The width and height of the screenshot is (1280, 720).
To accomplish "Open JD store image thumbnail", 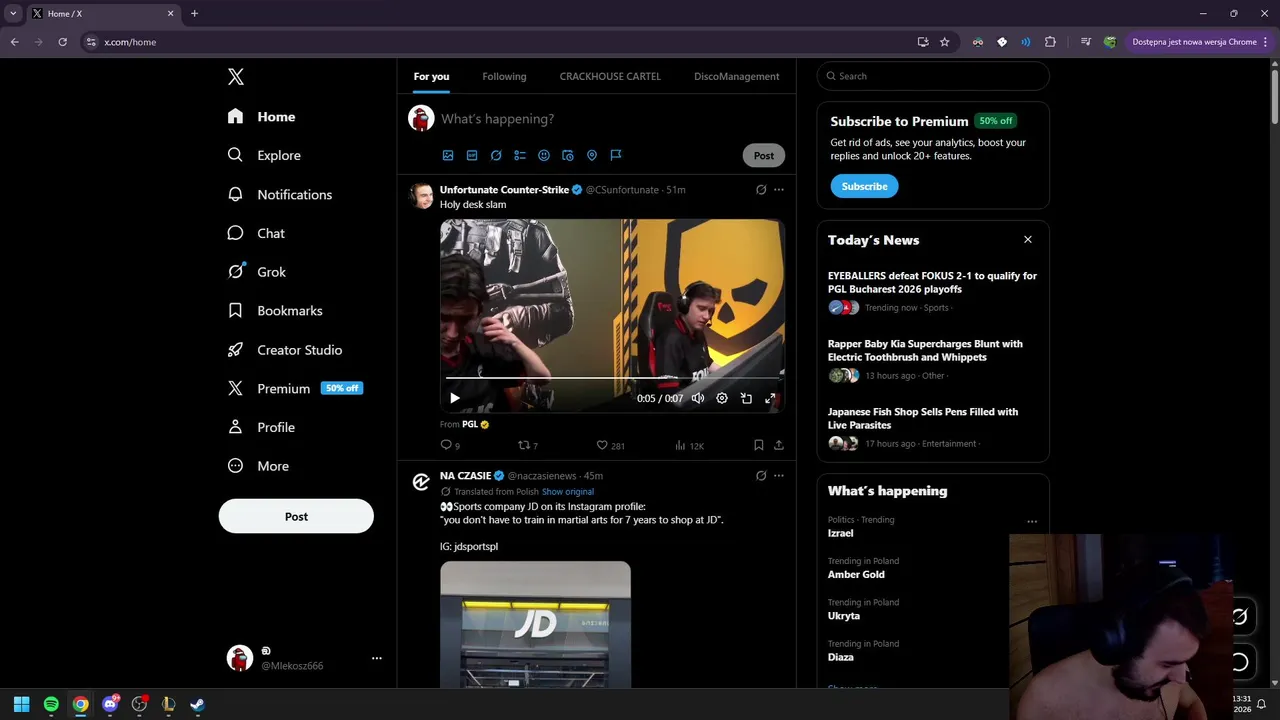I will (x=535, y=624).
